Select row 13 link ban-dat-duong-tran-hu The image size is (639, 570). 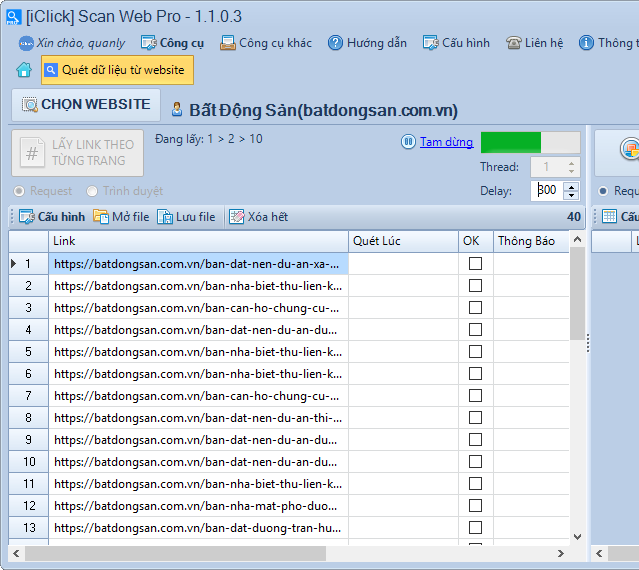tap(198, 528)
